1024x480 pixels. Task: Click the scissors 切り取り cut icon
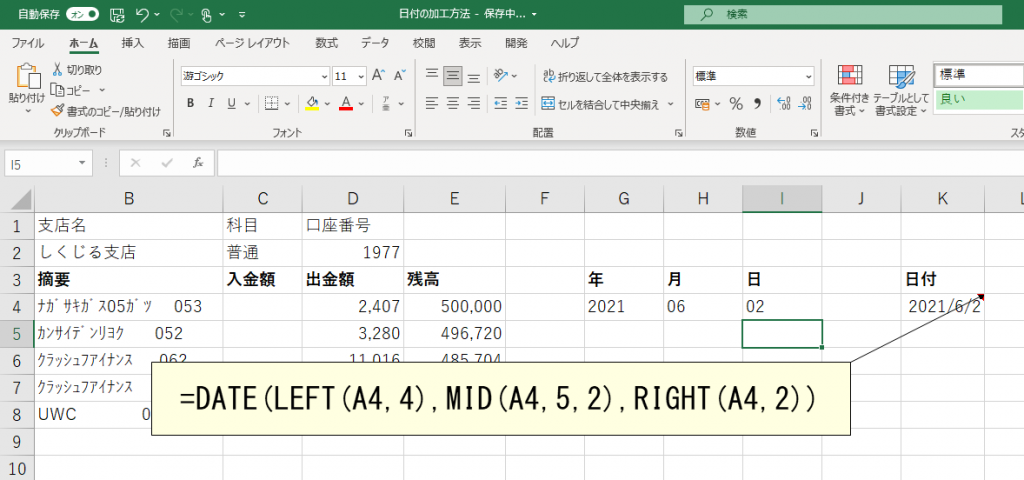pos(59,70)
